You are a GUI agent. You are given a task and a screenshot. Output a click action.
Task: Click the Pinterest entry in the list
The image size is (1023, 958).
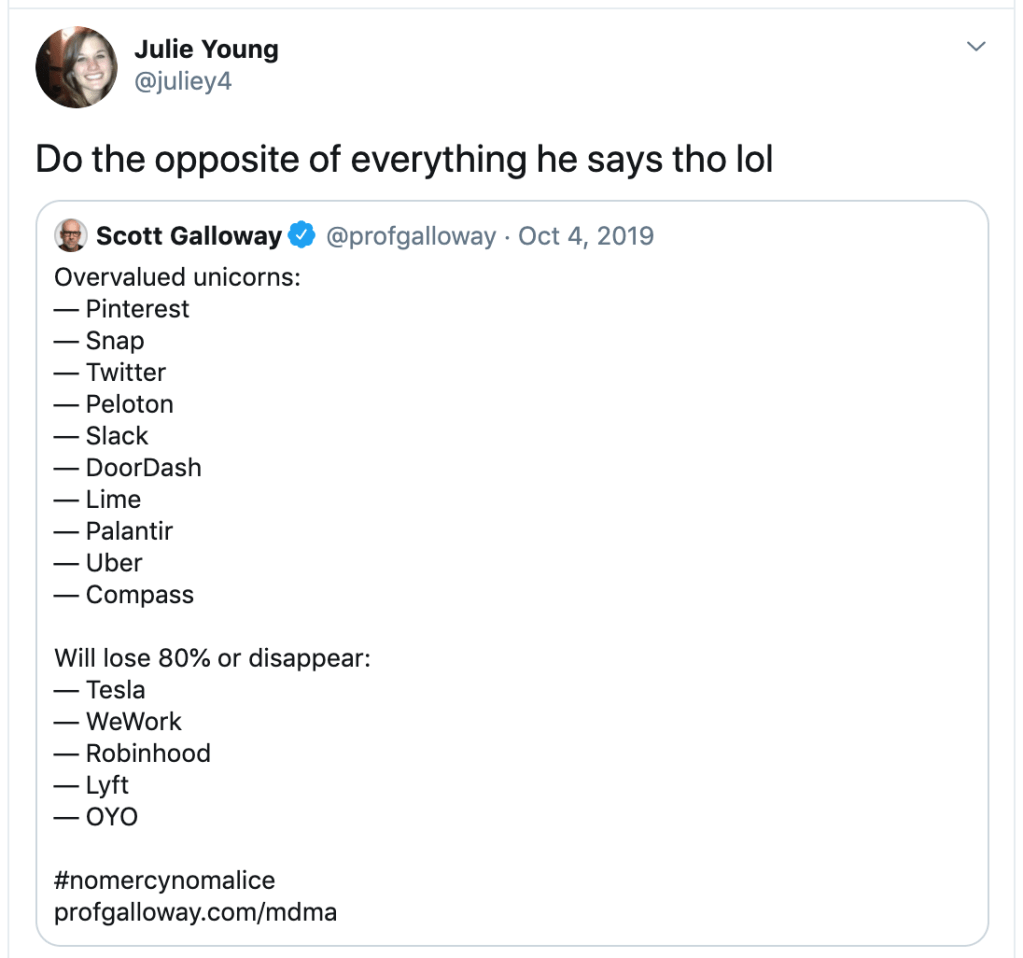pyautogui.click(x=136, y=309)
